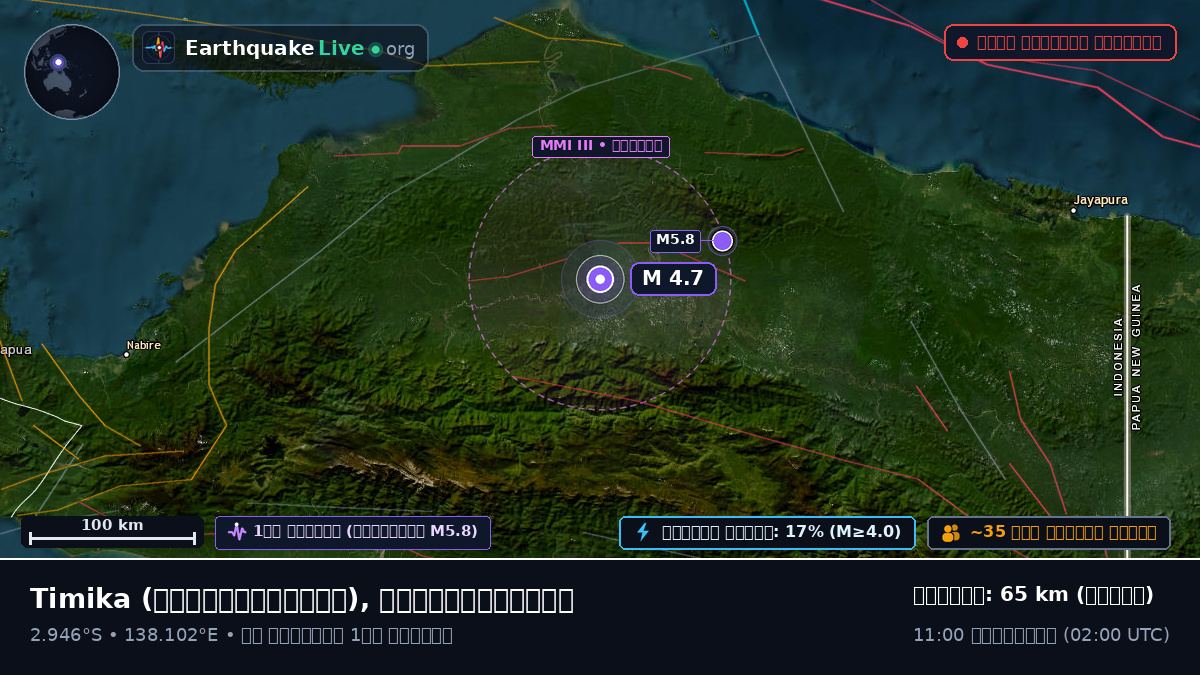
Task: Click the 100 km scale bar
Action: [112, 532]
